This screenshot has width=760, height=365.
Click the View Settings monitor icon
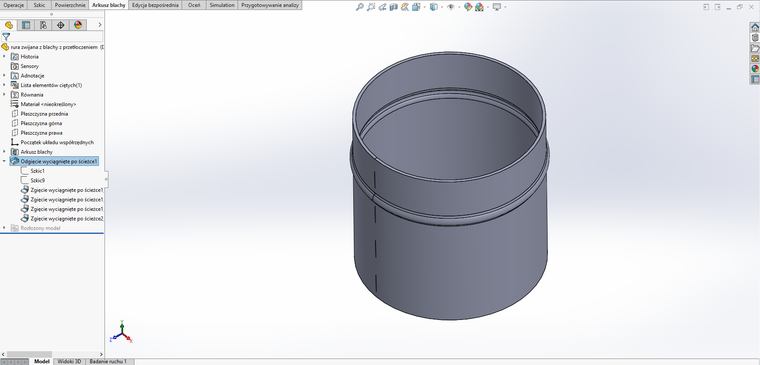click(x=497, y=7)
